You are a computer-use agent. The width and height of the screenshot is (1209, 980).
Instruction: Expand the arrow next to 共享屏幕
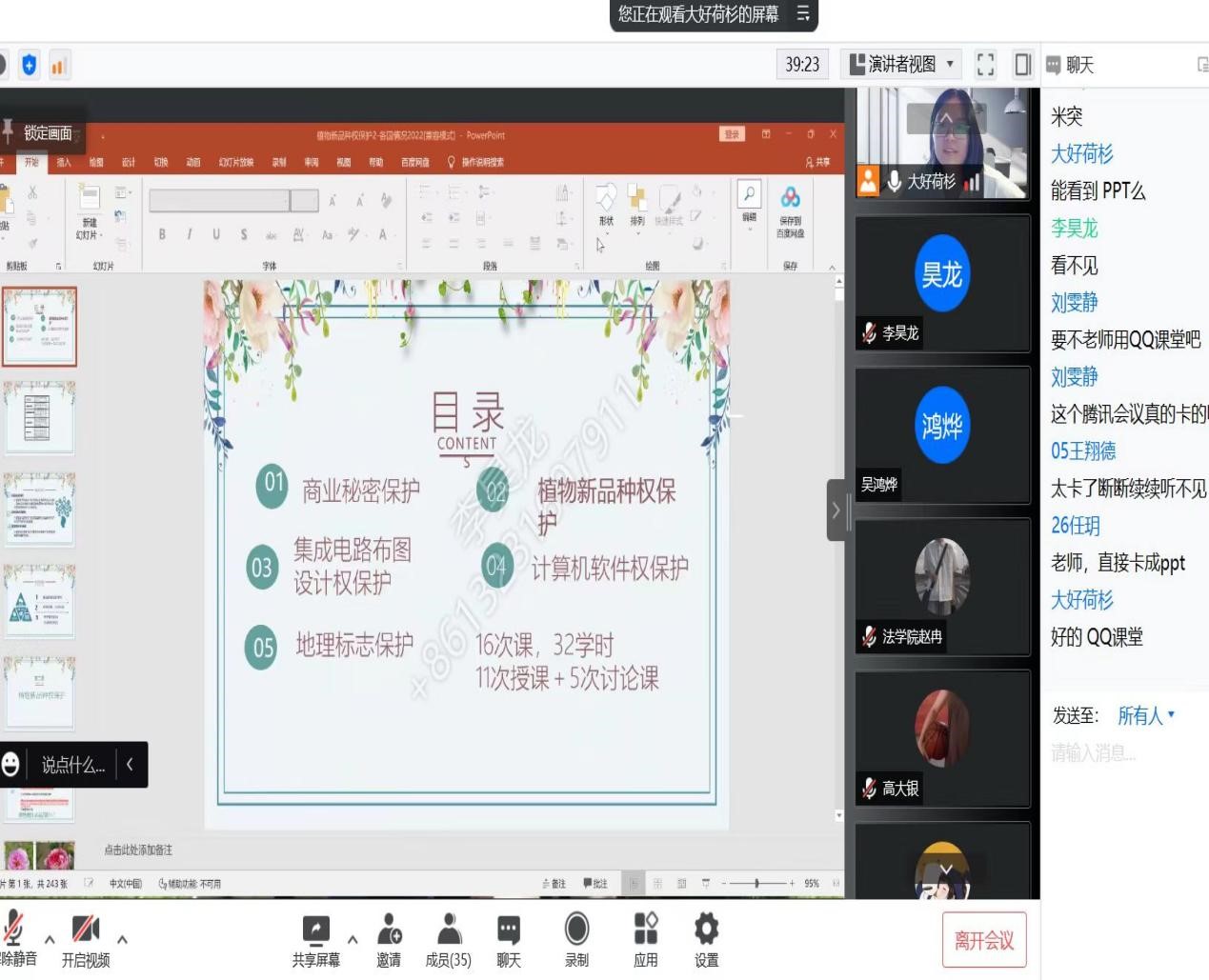(353, 939)
